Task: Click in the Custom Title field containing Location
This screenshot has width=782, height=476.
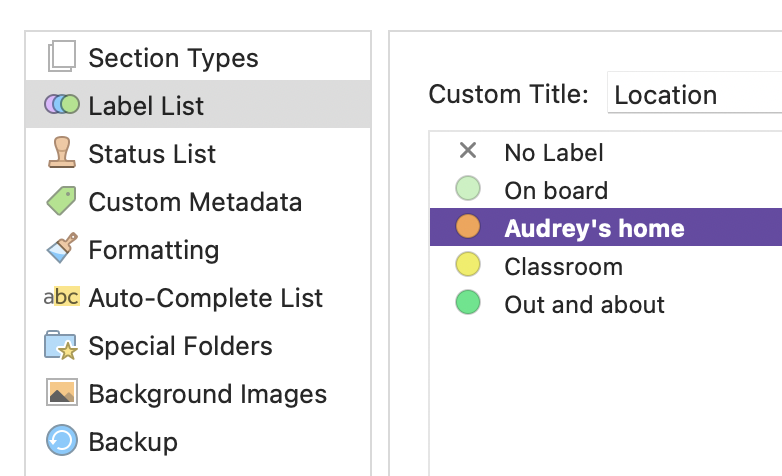Action: (x=694, y=93)
